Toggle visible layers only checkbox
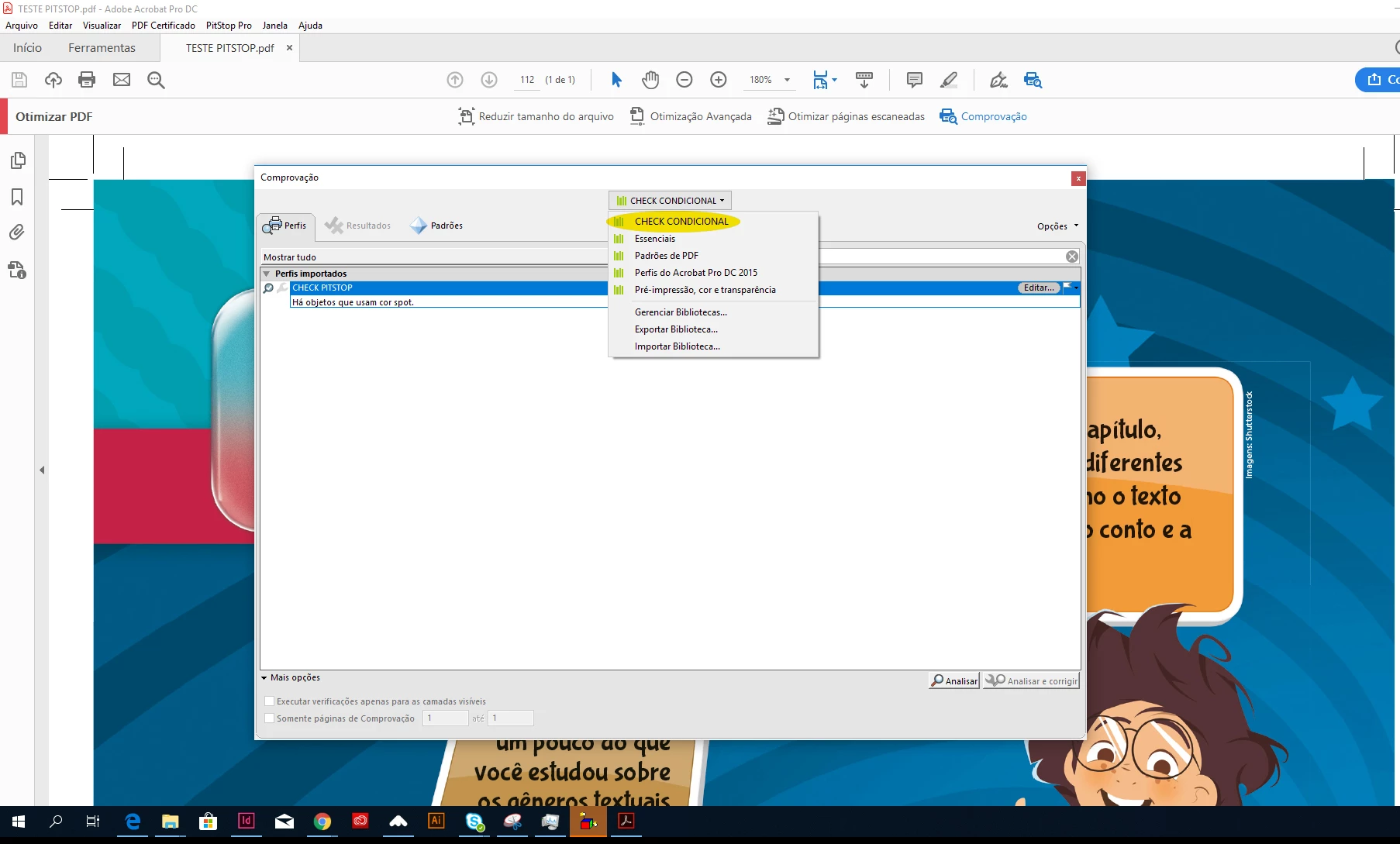Screen dimensions: 1400x844 [270, 701]
